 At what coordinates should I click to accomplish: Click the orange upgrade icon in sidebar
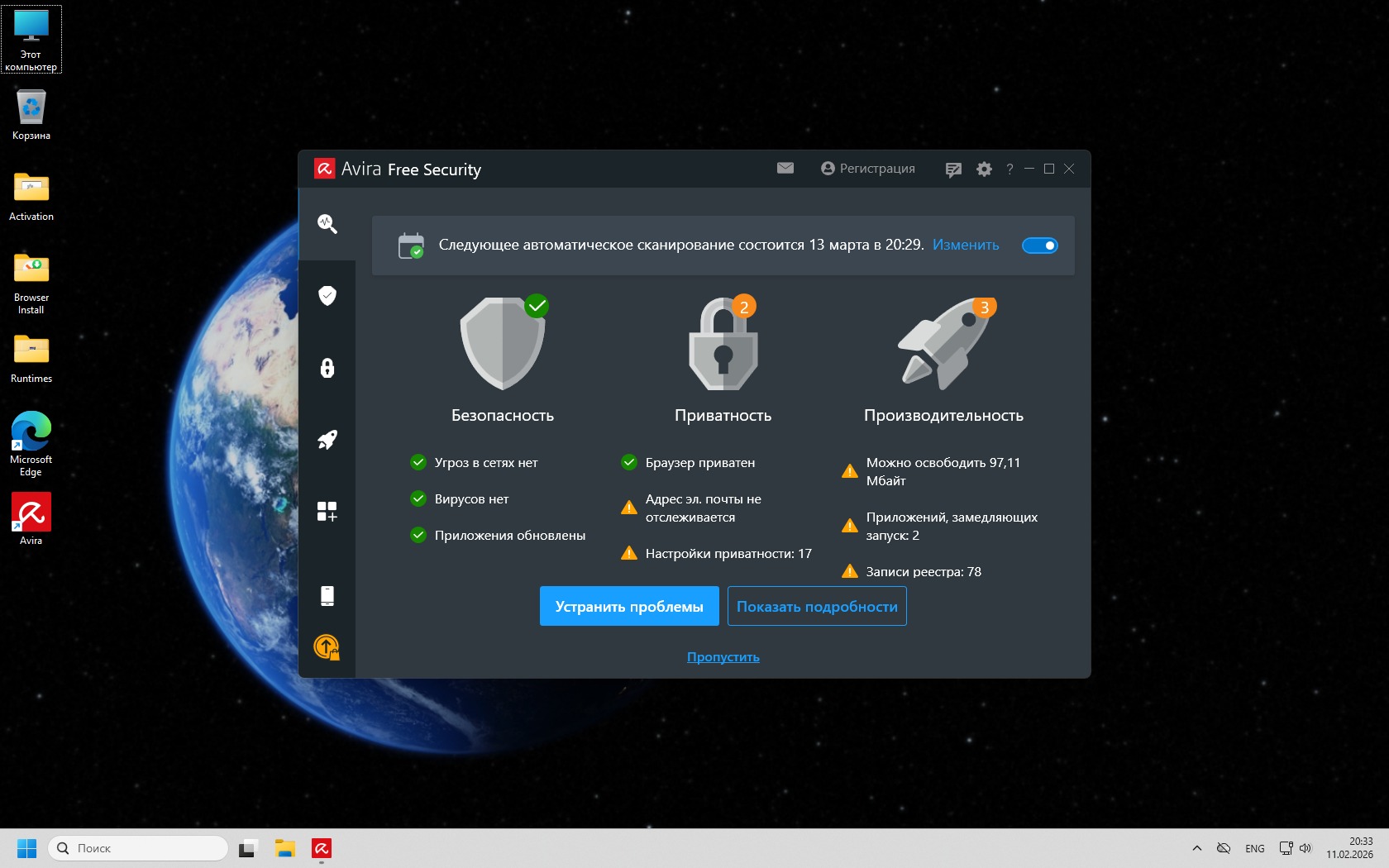click(x=327, y=646)
